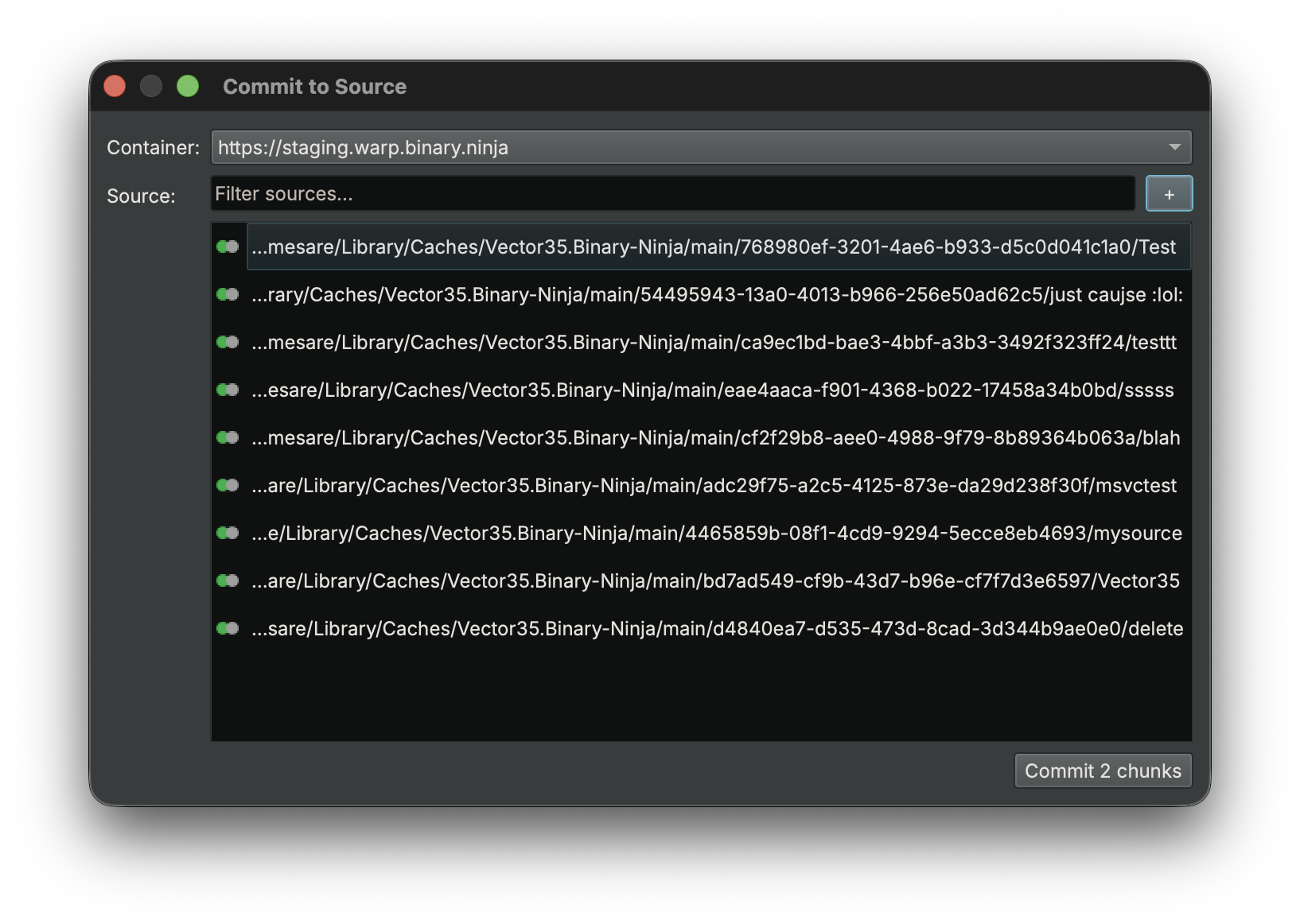Toggle the status indicator on the delete source
Viewport: 1300px width, 924px height.
(228, 628)
